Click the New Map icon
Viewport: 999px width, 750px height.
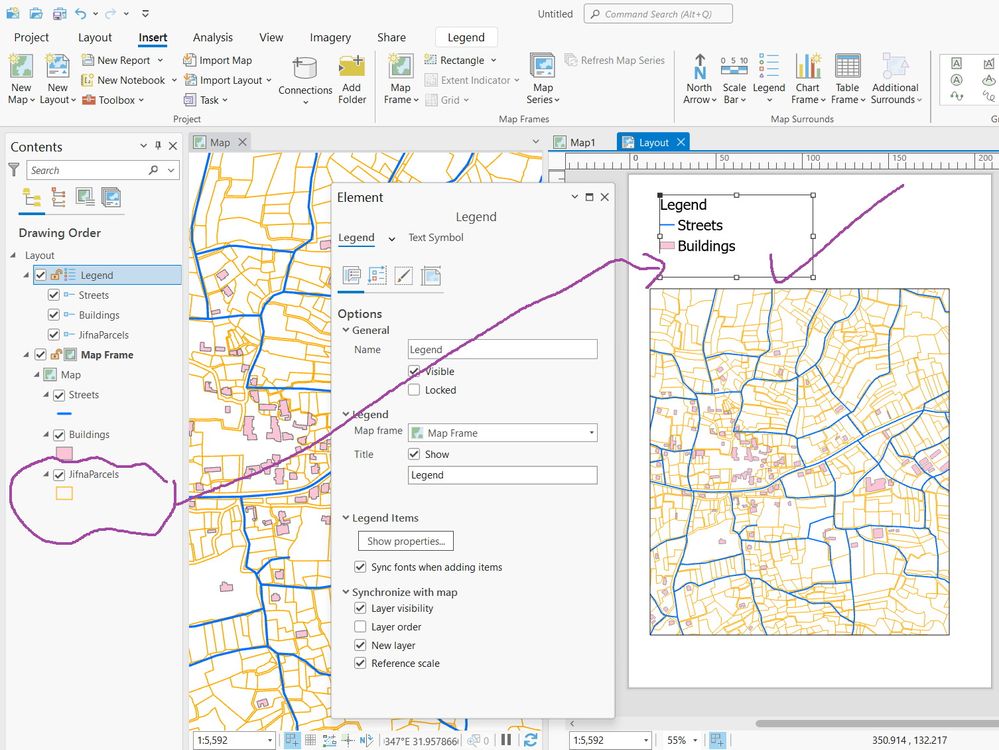tap(20, 67)
